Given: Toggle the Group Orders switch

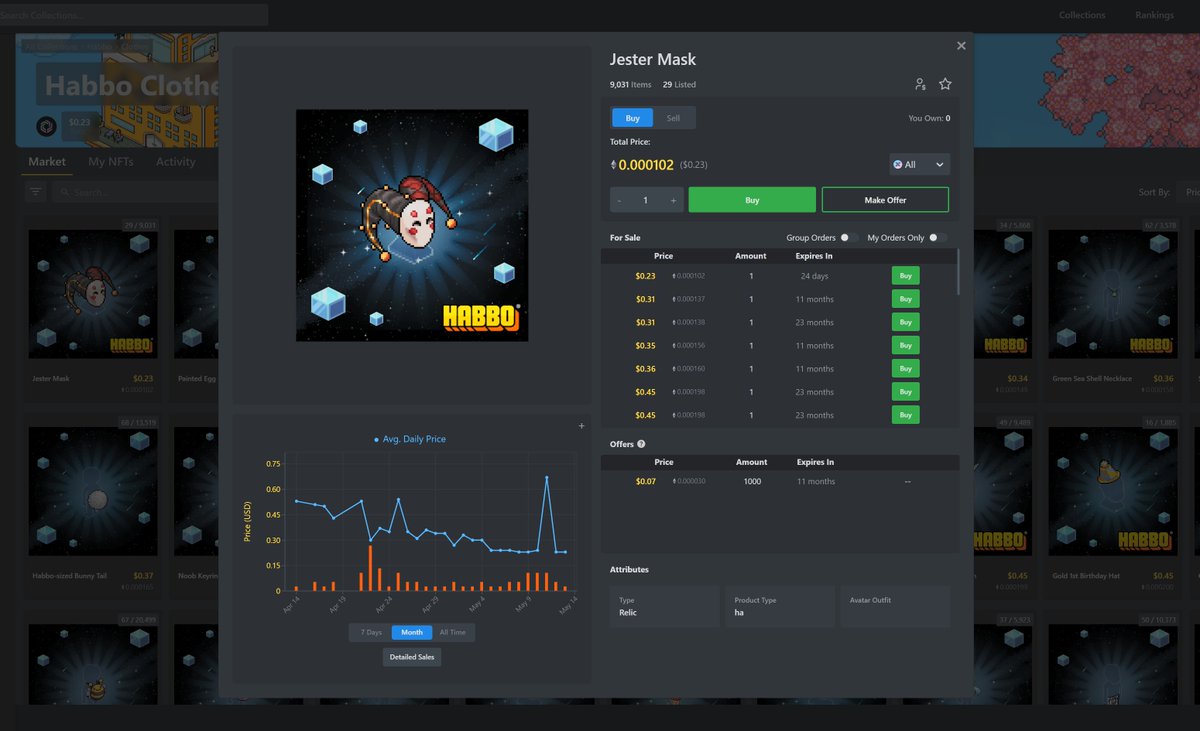Looking at the screenshot, I should pos(848,238).
